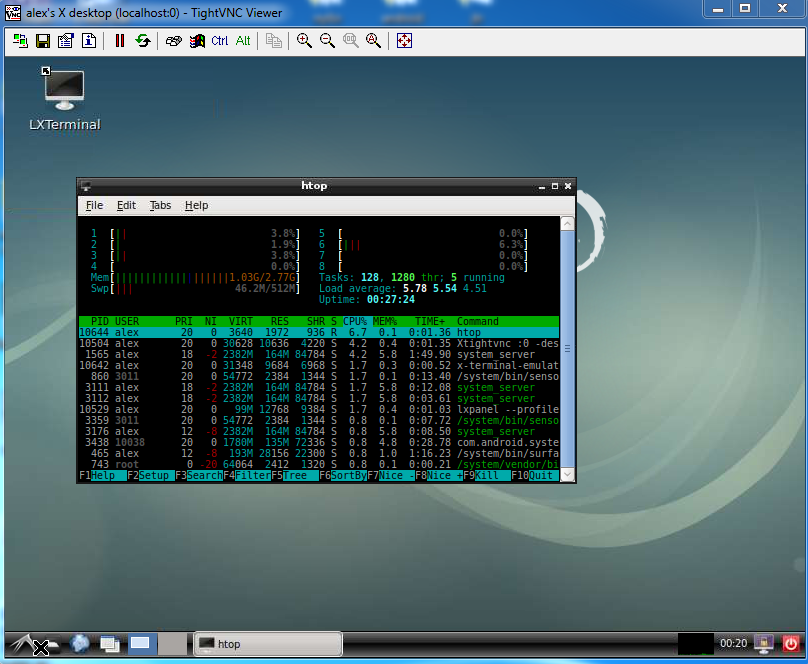This screenshot has height=664, width=808.
Task: Switch to the second (gray) desktop in the pager
Action: 172,644
